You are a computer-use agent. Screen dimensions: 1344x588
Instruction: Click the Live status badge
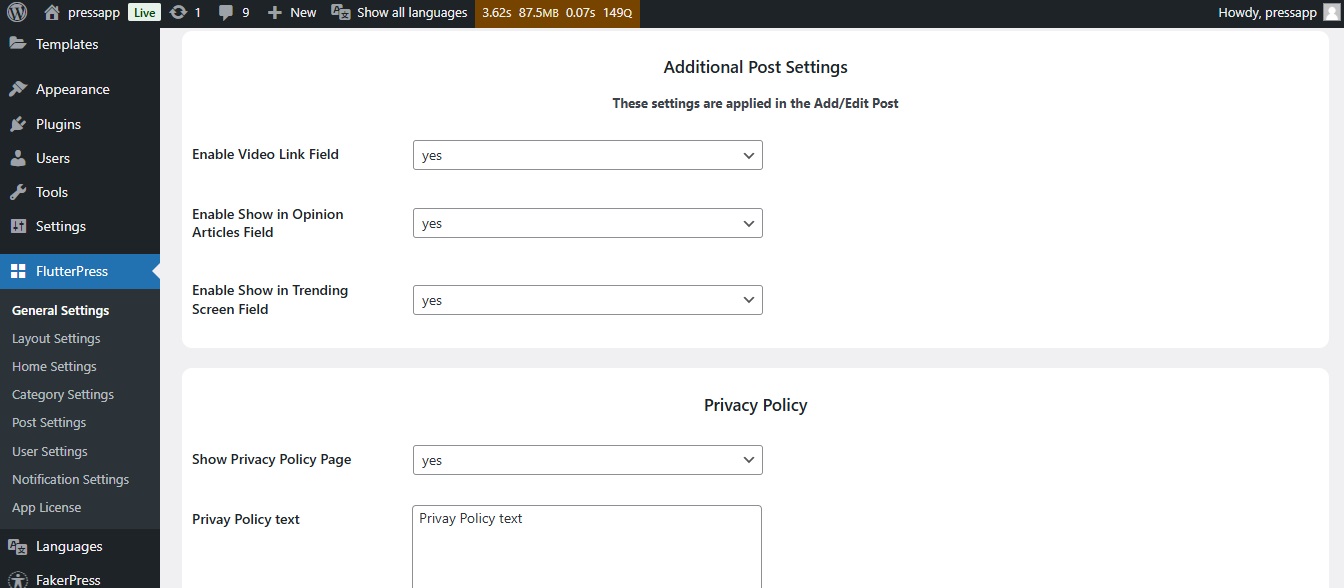point(144,13)
